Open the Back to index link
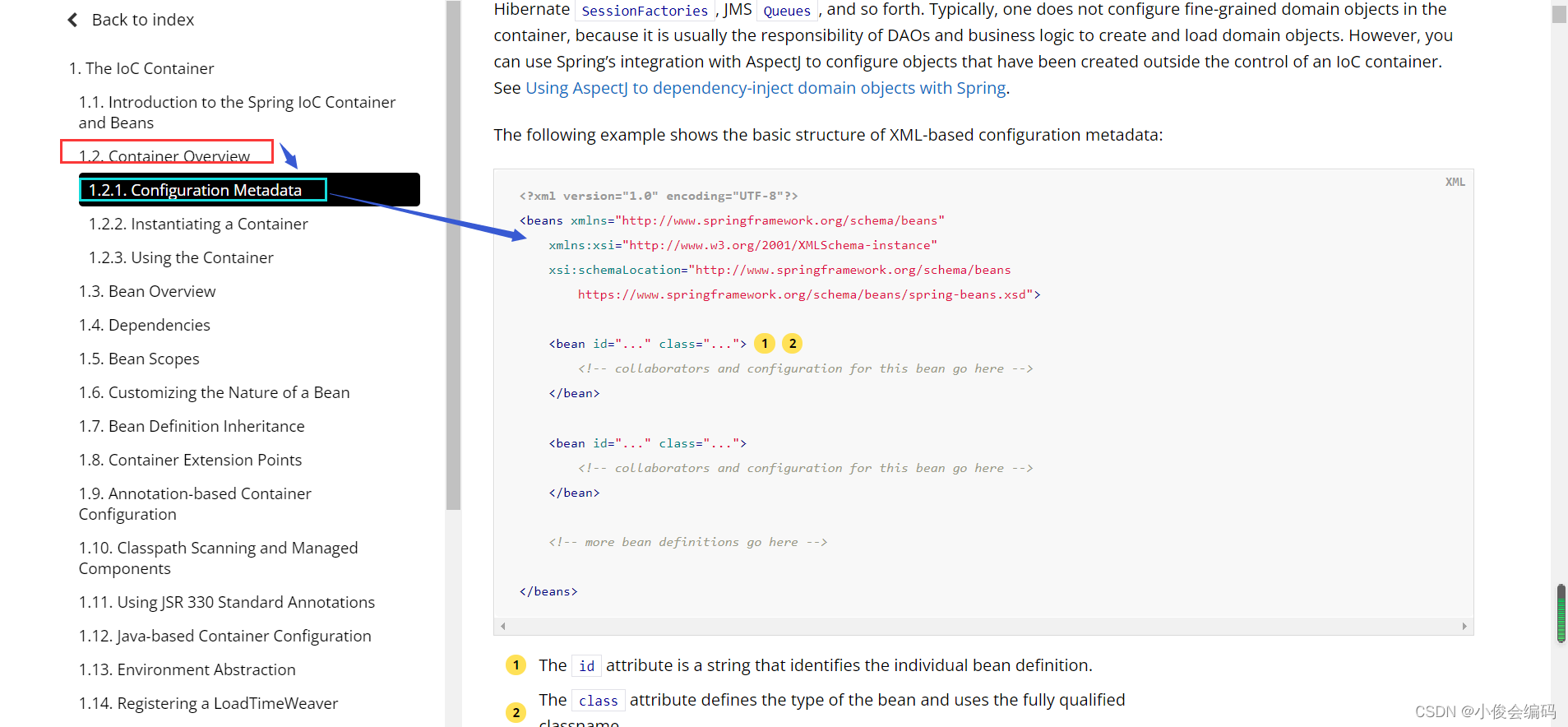1568x727 pixels. point(142,20)
